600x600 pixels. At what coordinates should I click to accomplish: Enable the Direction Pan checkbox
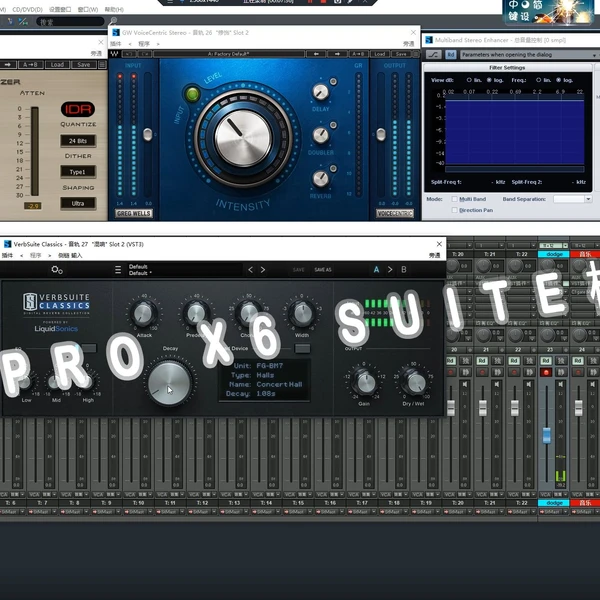[x=454, y=210]
